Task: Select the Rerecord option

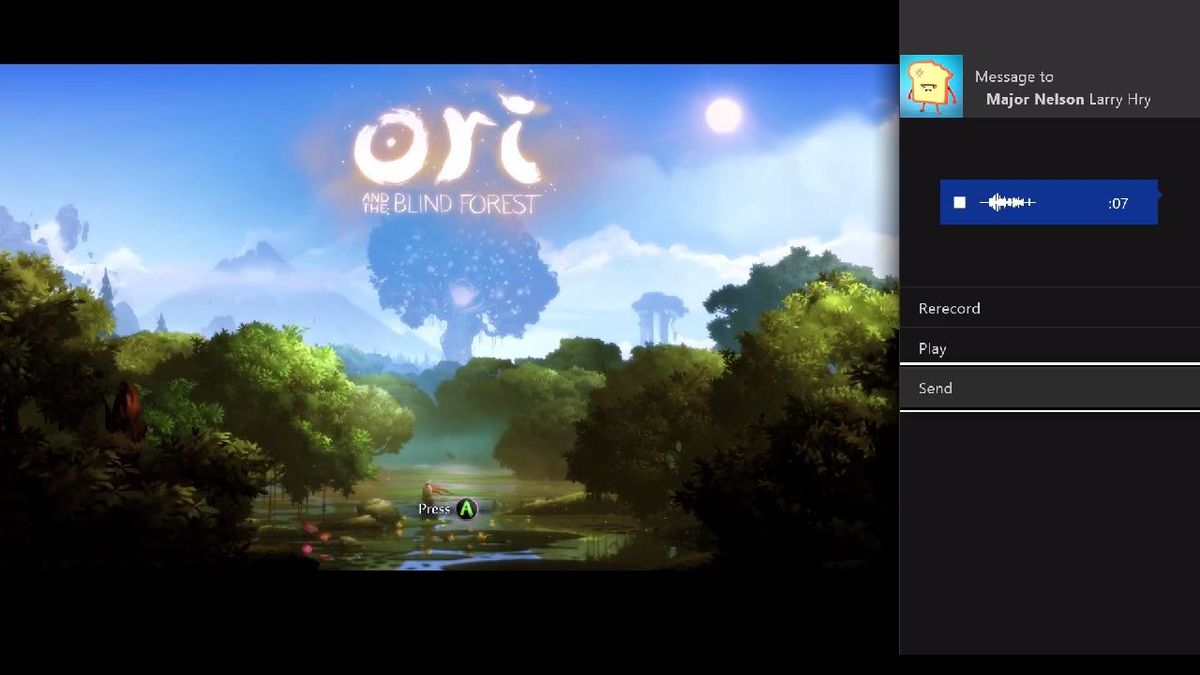Action: click(1050, 308)
